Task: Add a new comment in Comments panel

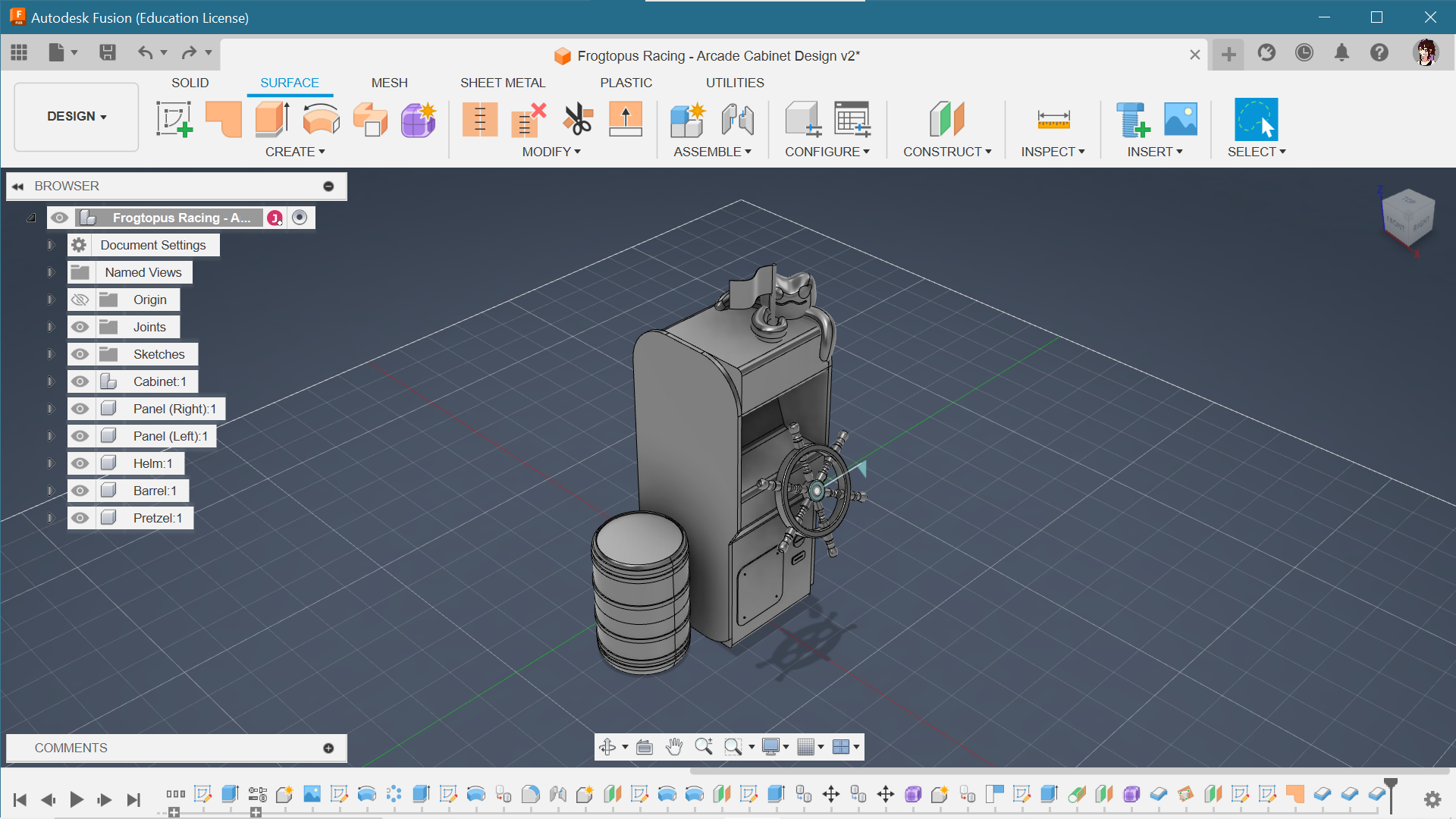Action: click(328, 747)
